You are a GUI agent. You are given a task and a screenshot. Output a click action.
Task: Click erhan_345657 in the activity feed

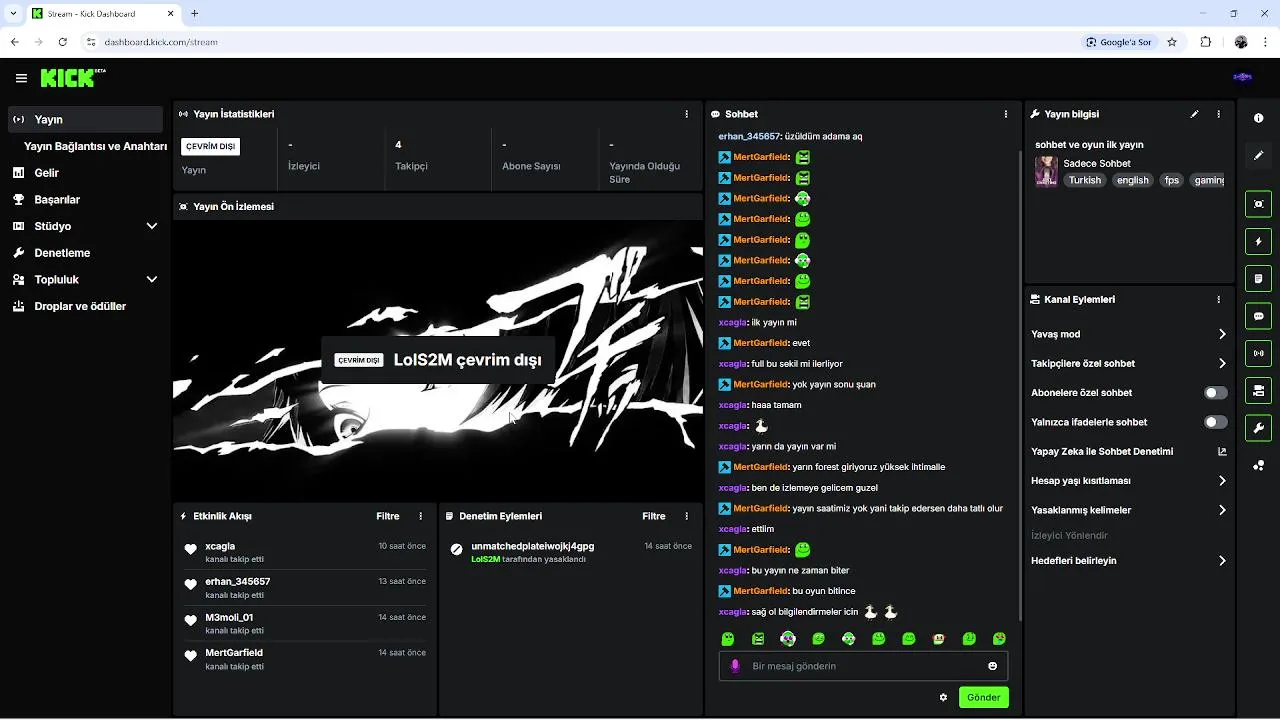[x=238, y=581]
